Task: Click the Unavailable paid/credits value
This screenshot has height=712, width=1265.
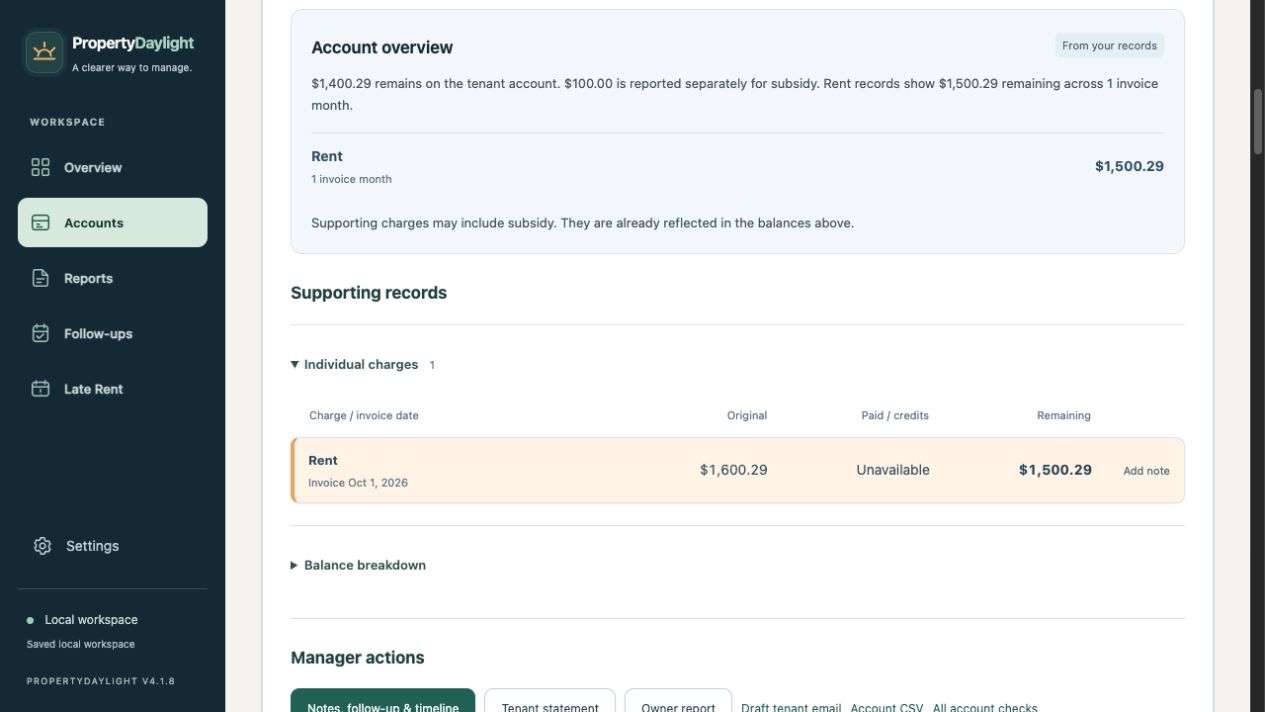Action: 893,470
